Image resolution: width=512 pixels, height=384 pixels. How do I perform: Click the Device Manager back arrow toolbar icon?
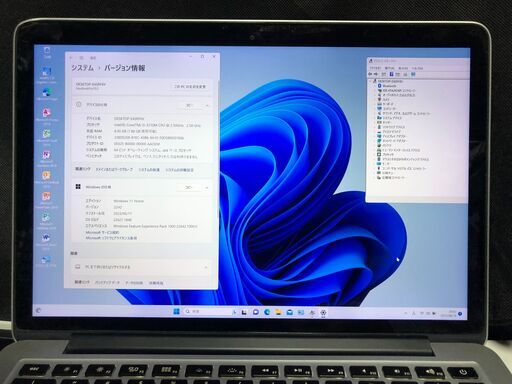pos(370,74)
